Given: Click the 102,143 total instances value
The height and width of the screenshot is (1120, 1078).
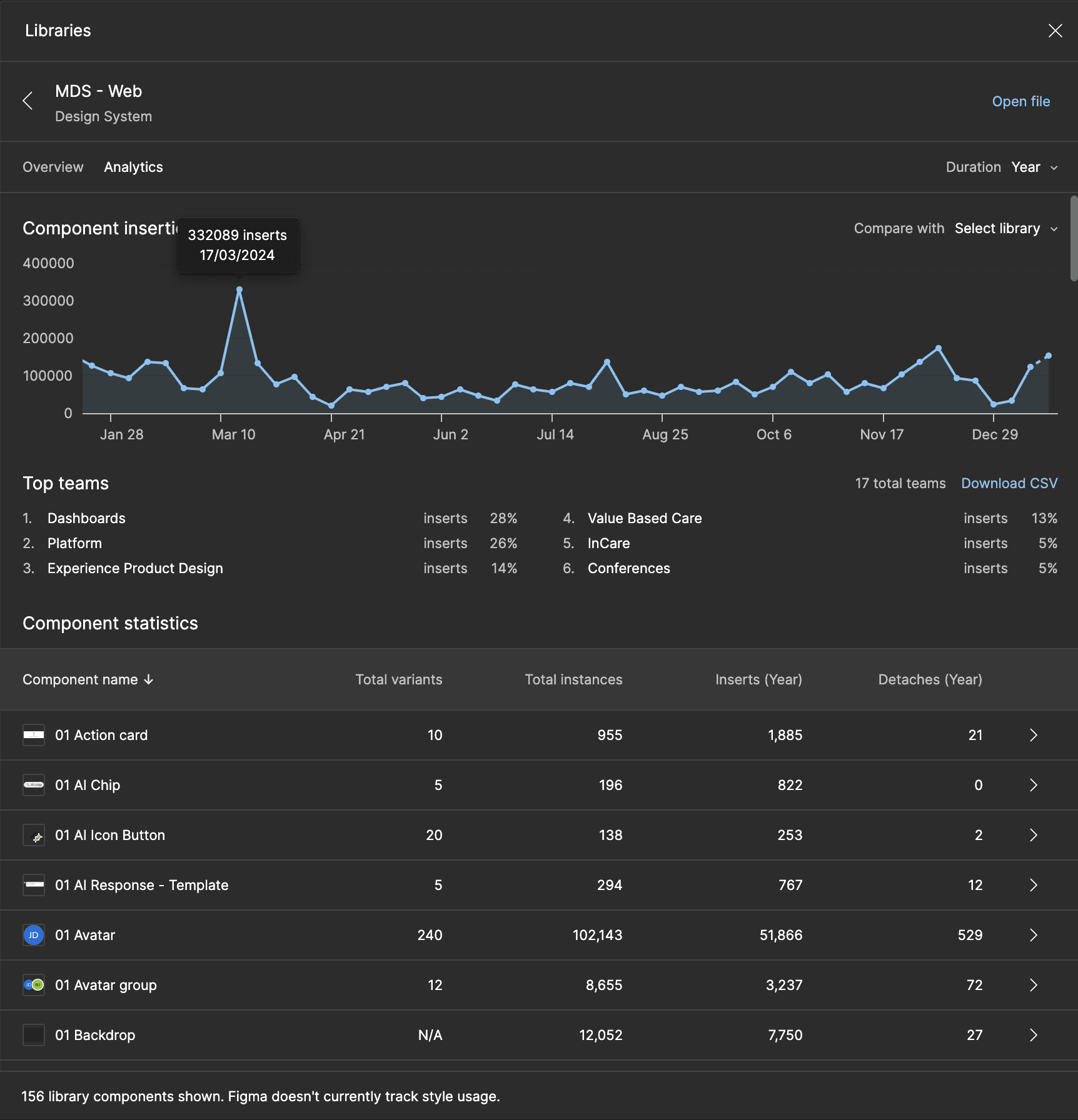Looking at the screenshot, I should tap(597, 935).
